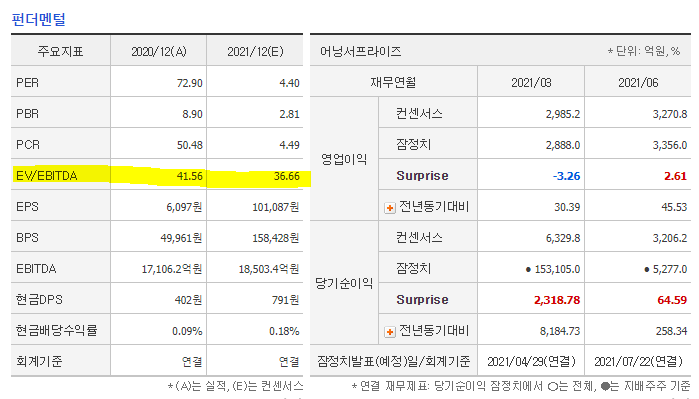Click 현금DPS value 402원
Screen dimensions: 699x399
[189, 300]
